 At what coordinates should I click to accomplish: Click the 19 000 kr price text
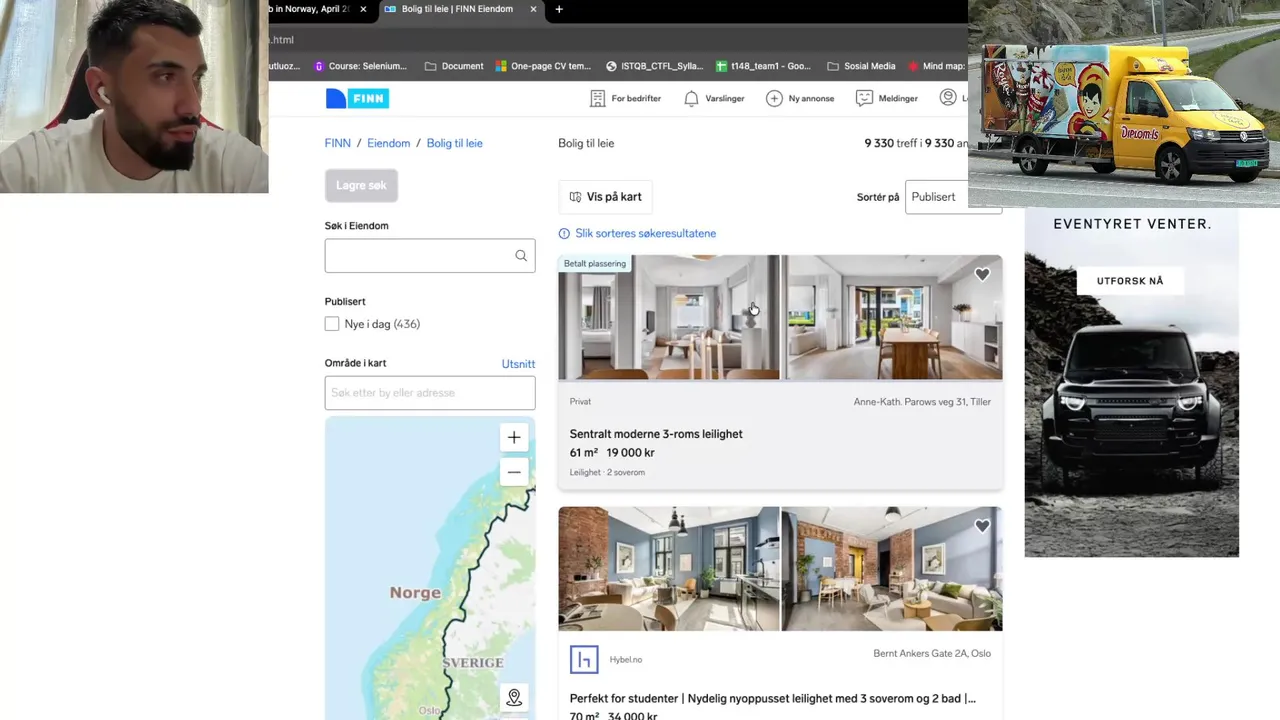click(630, 453)
